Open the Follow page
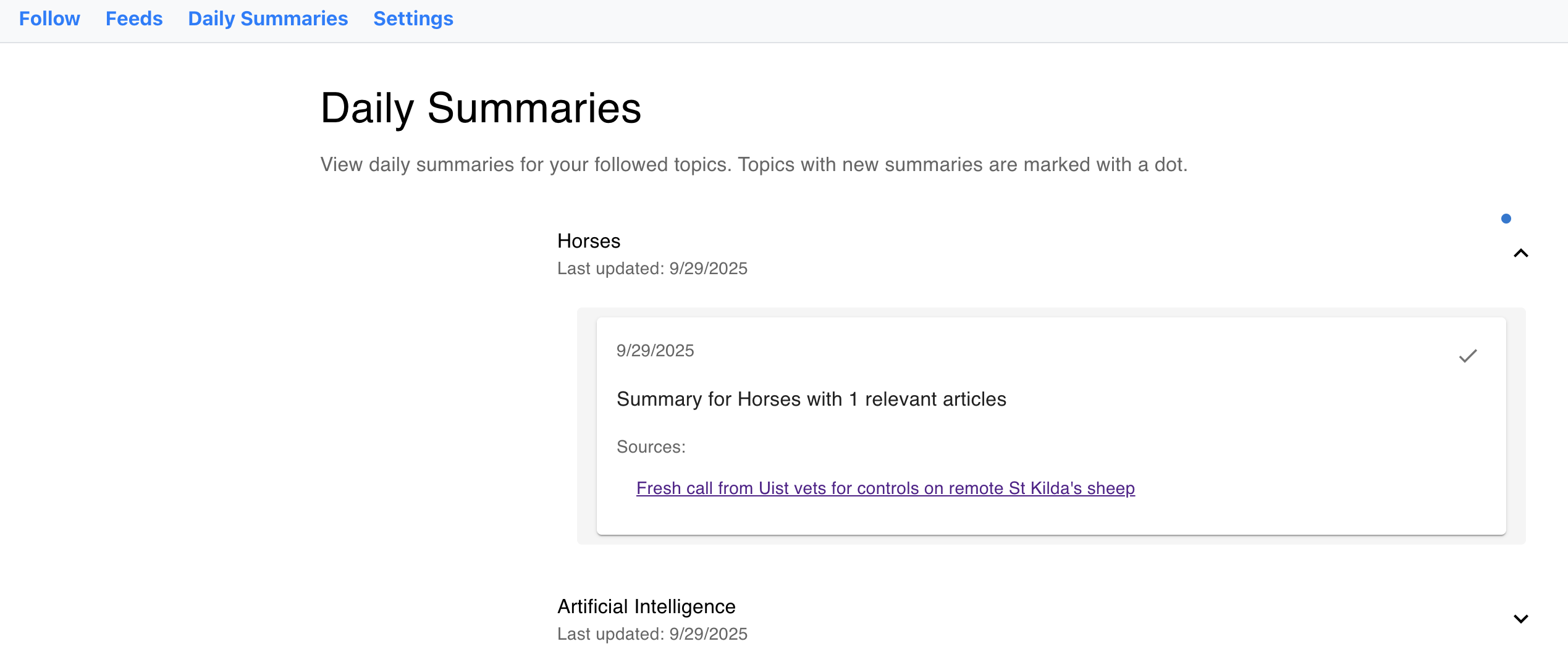Image resolution: width=1568 pixels, height=657 pixels. (49, 19)
